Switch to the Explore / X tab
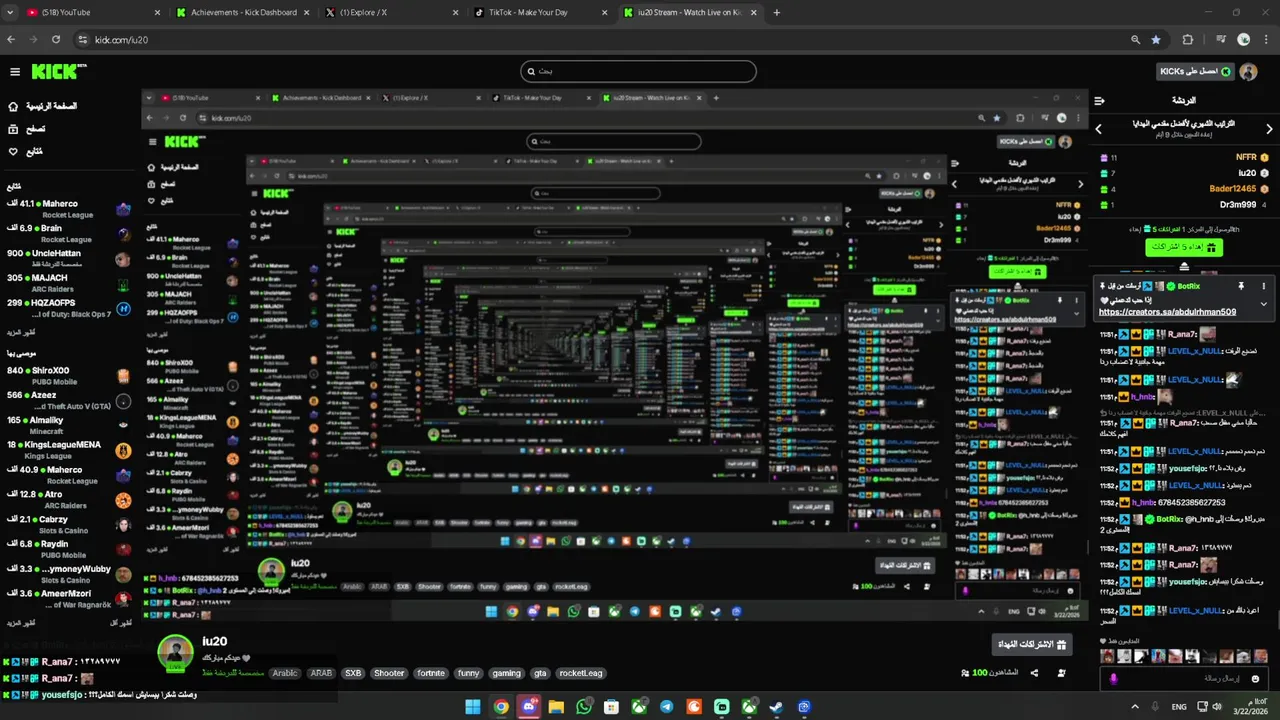Viewport: 1280px width, 720px height. (x=392, y=12)
